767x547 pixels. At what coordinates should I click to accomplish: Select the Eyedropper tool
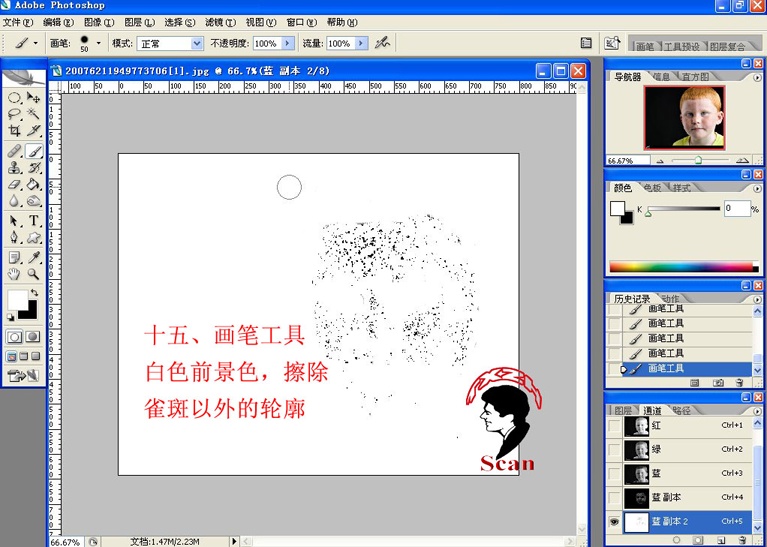point(33,257)
